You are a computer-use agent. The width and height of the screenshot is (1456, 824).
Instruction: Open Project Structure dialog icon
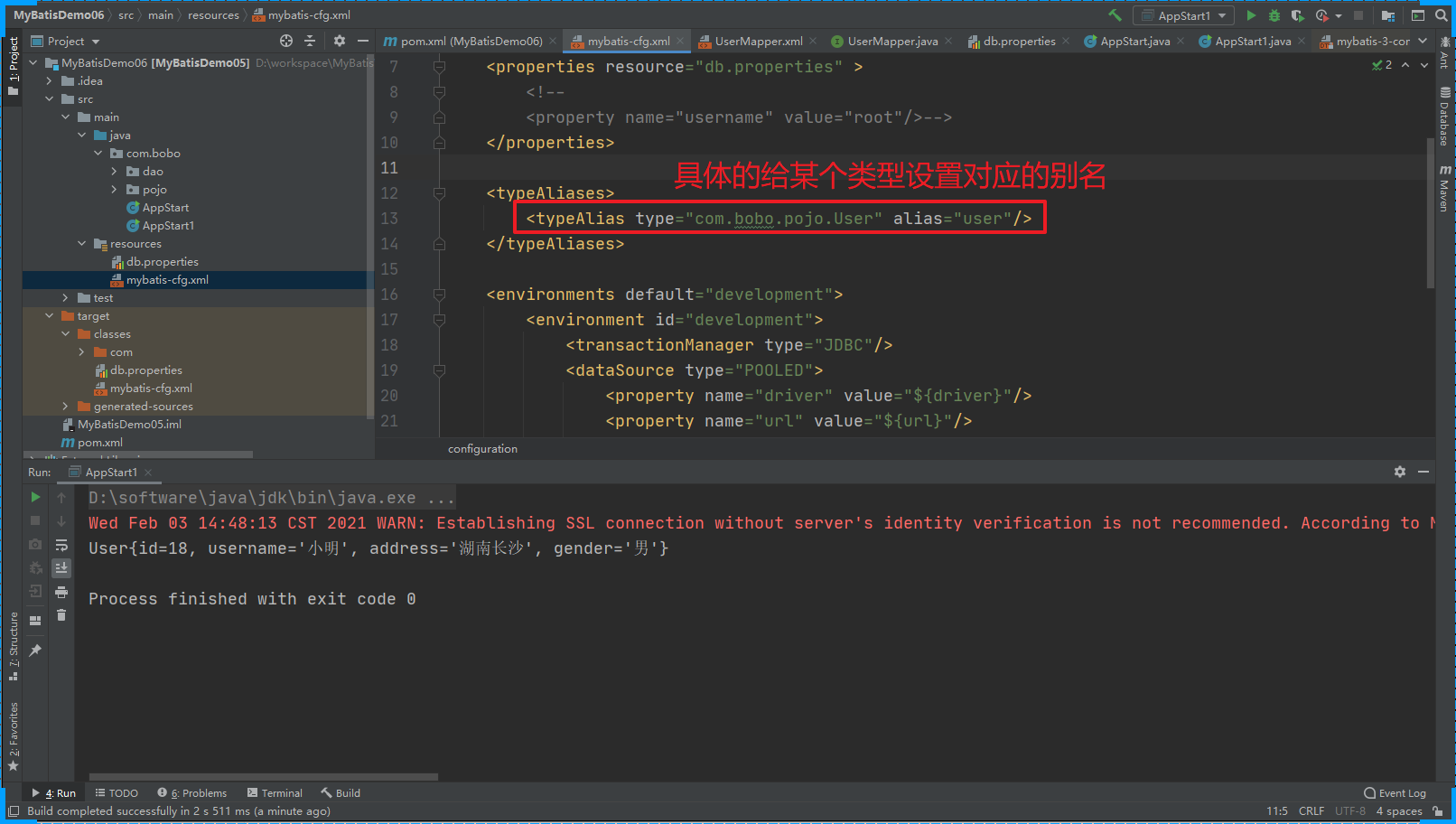click(x=1388, y=15)
